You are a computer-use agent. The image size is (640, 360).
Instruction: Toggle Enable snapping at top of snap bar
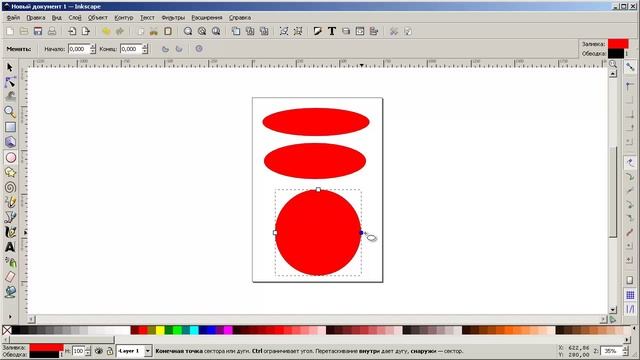point(630,67)
